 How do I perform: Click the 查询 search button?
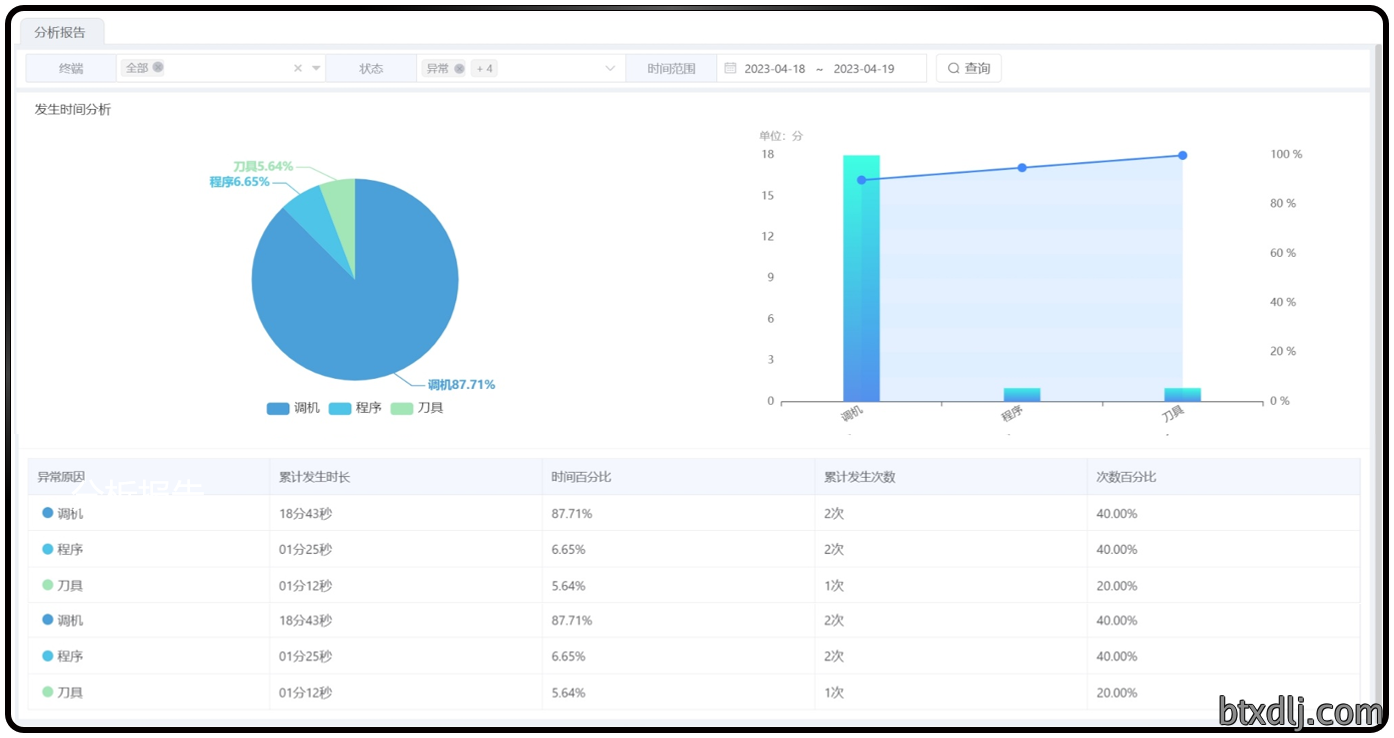click(x=968, y=68)
